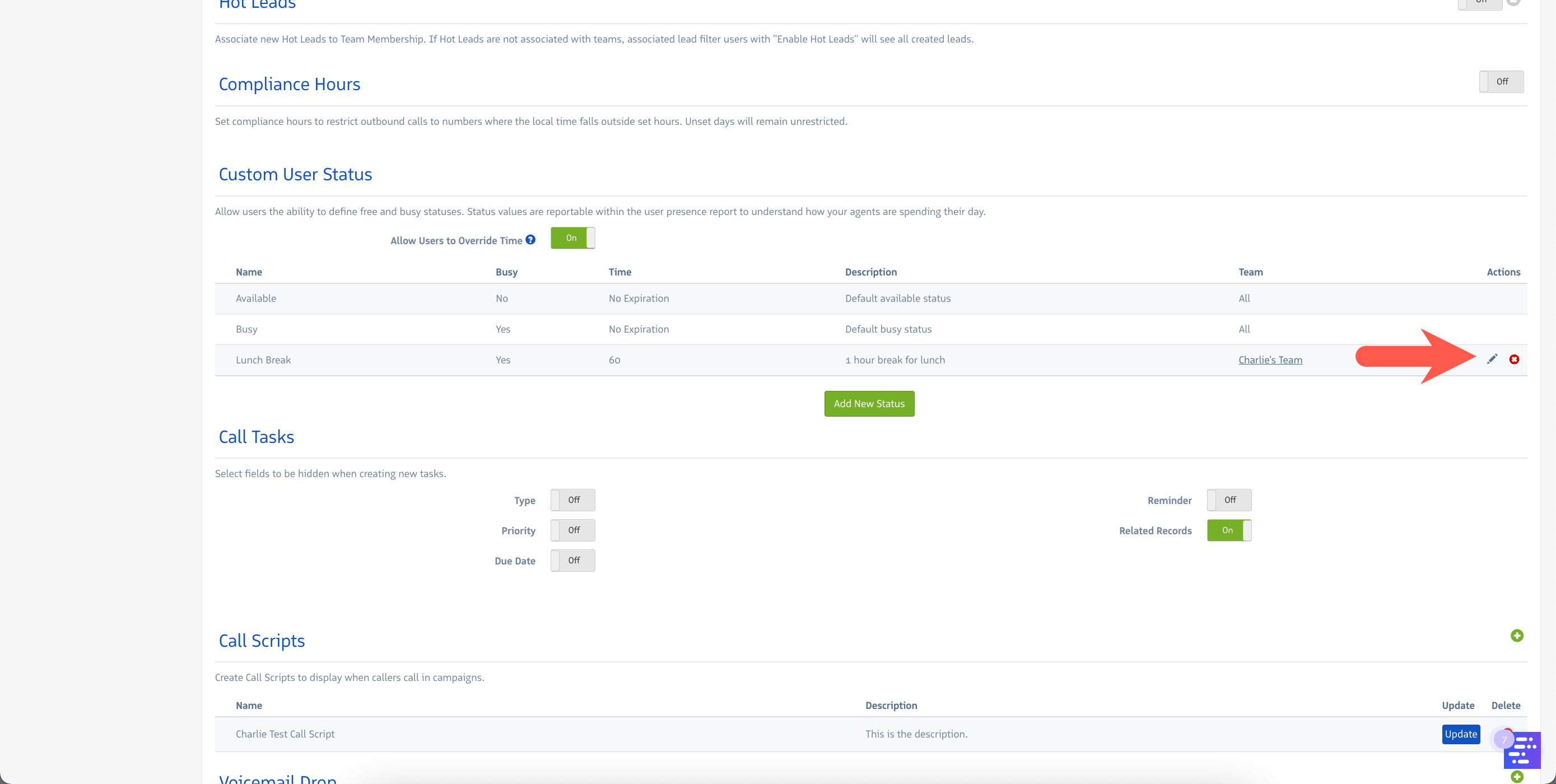Open help tooltip for Allow Users to Override Time
The width and height of the screenshot is (1556, 784).
[x=530, y=240]
